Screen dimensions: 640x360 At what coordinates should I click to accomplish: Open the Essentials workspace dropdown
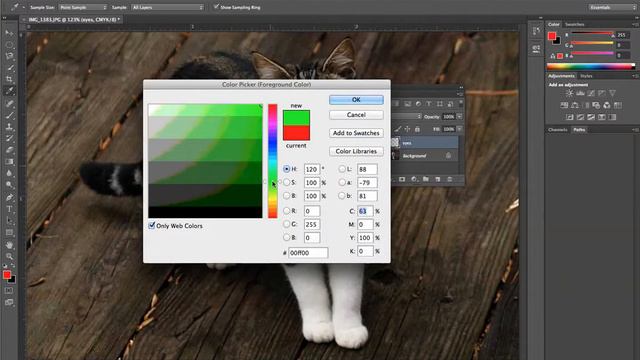tap(612, 7)
